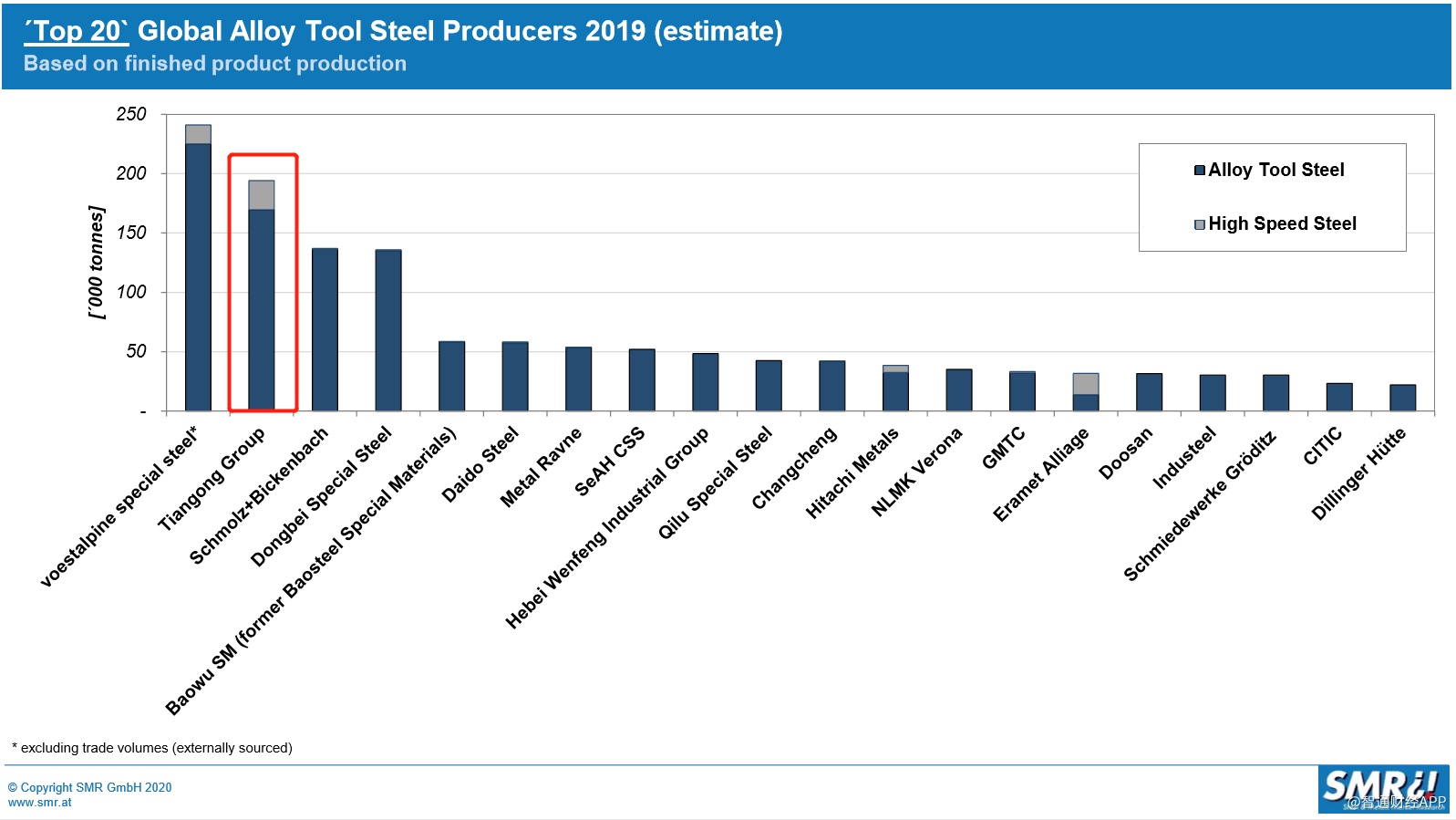Click the gray high speed steel segment of voestalpine

[198, 134]
